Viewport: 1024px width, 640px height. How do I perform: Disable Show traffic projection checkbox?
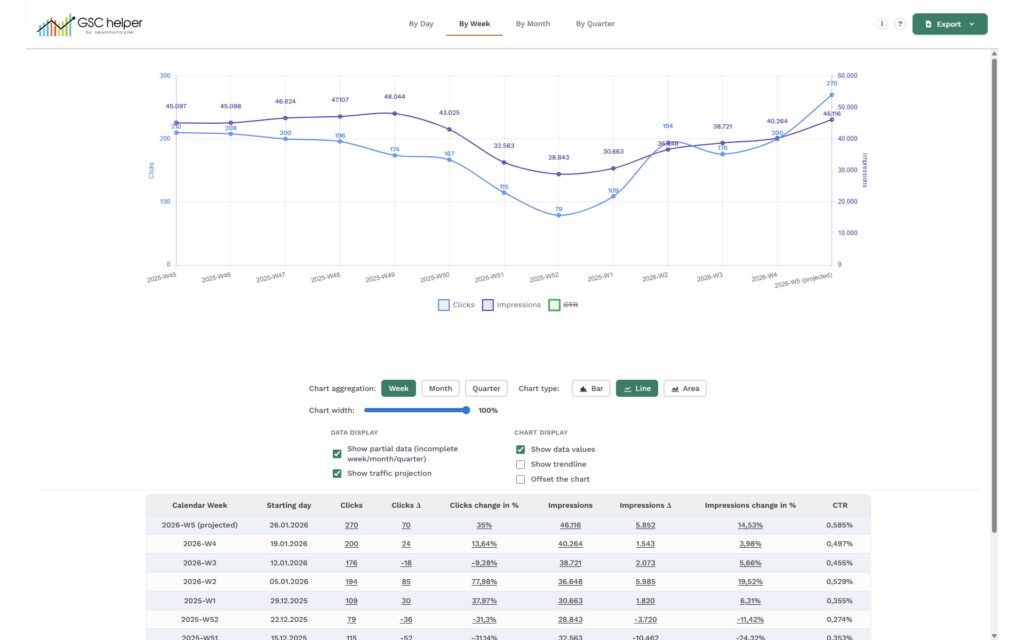(x=337, y=473)
